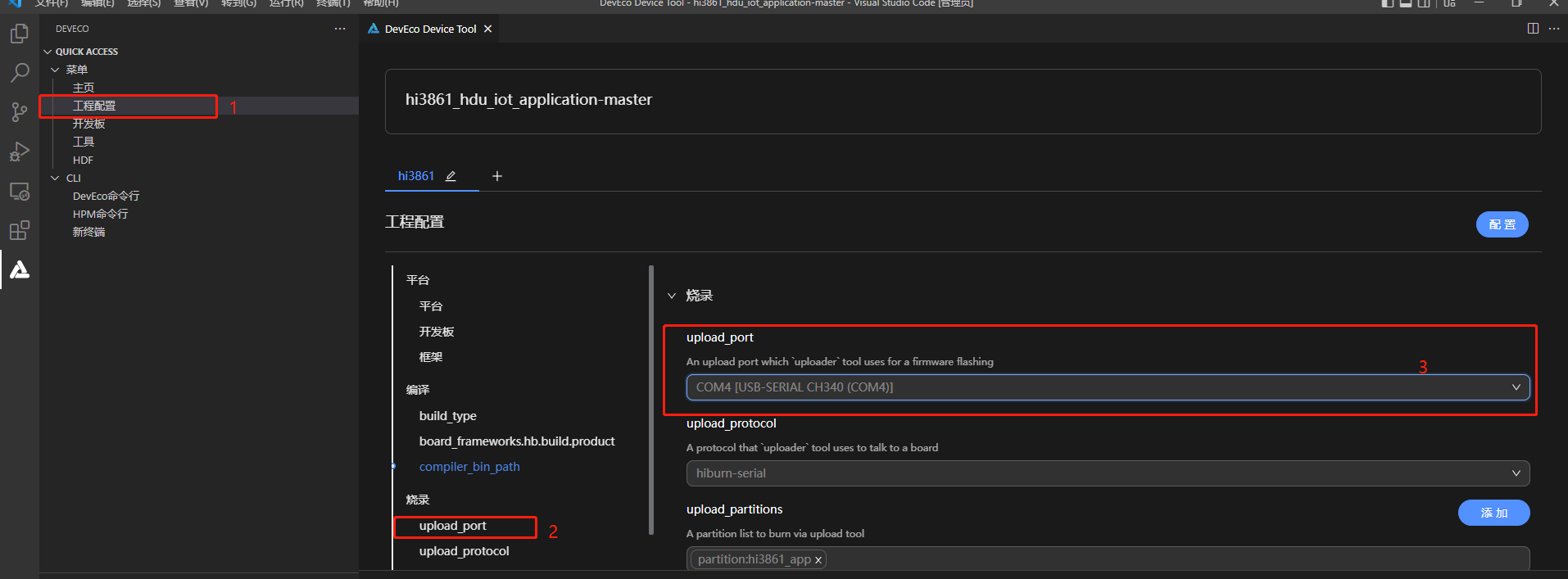
Task: Select the DevEco icon in activity bar
Action: (x=20, y=269)
